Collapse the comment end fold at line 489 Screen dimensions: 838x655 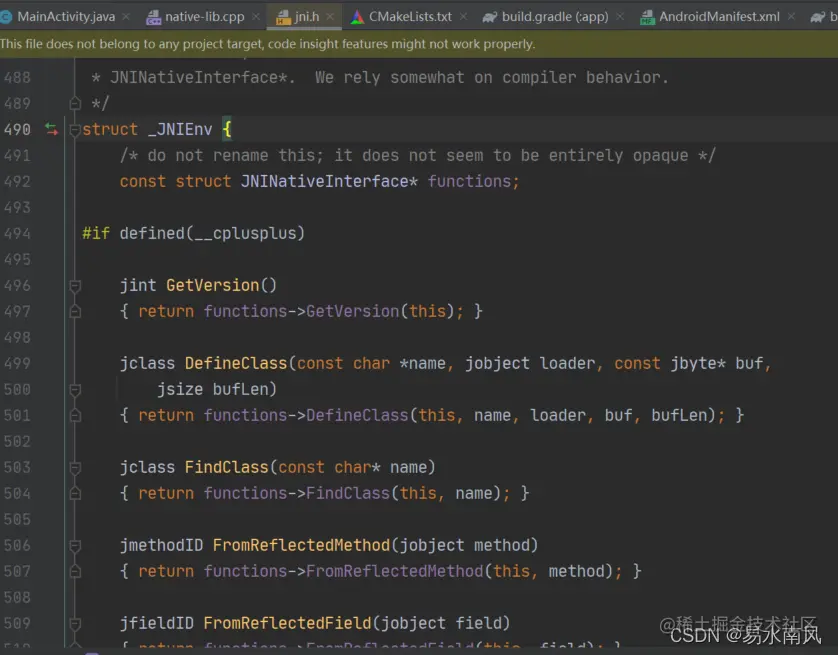click(75, 103)
